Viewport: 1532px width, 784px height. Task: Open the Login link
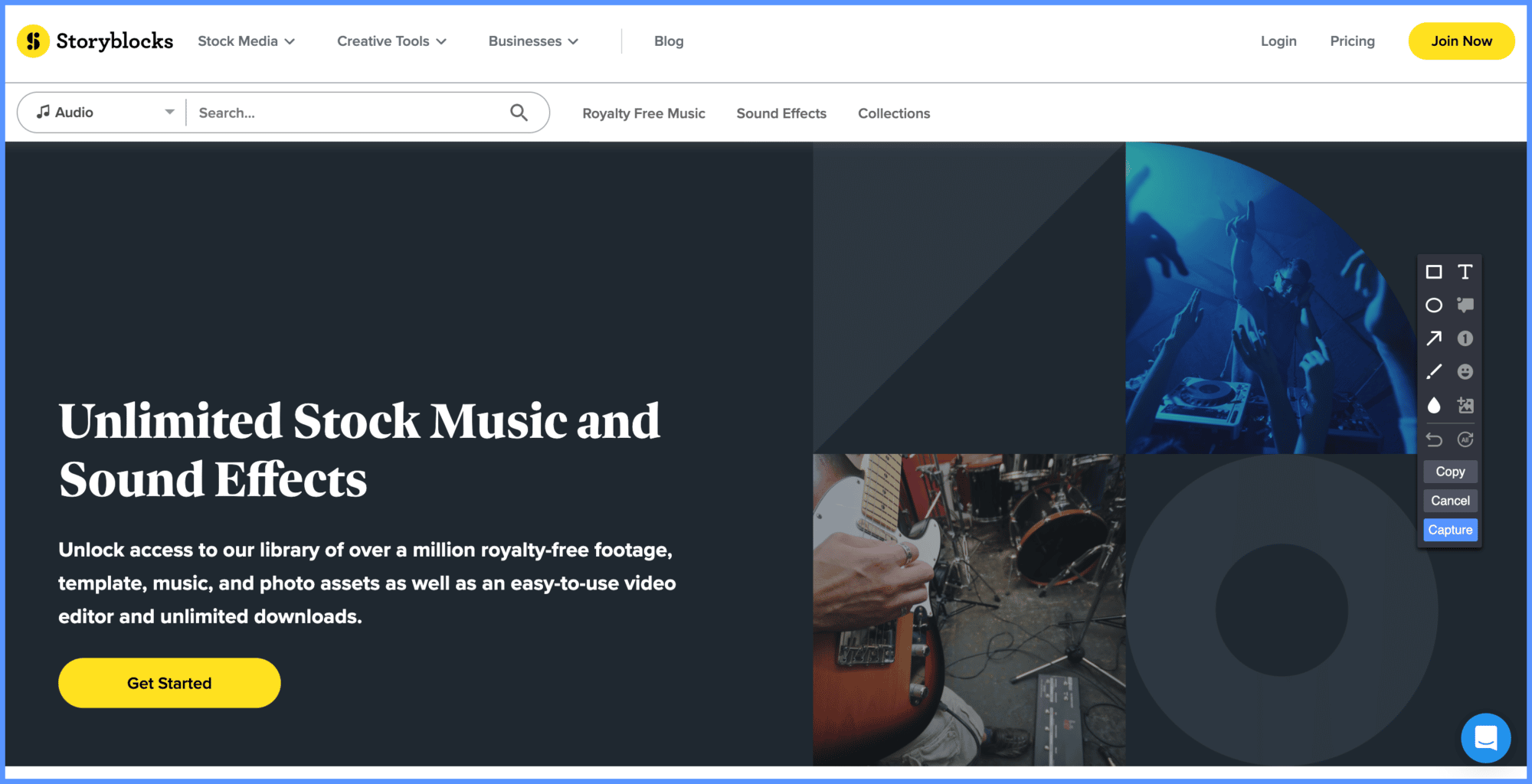[x=1278, y=41]
